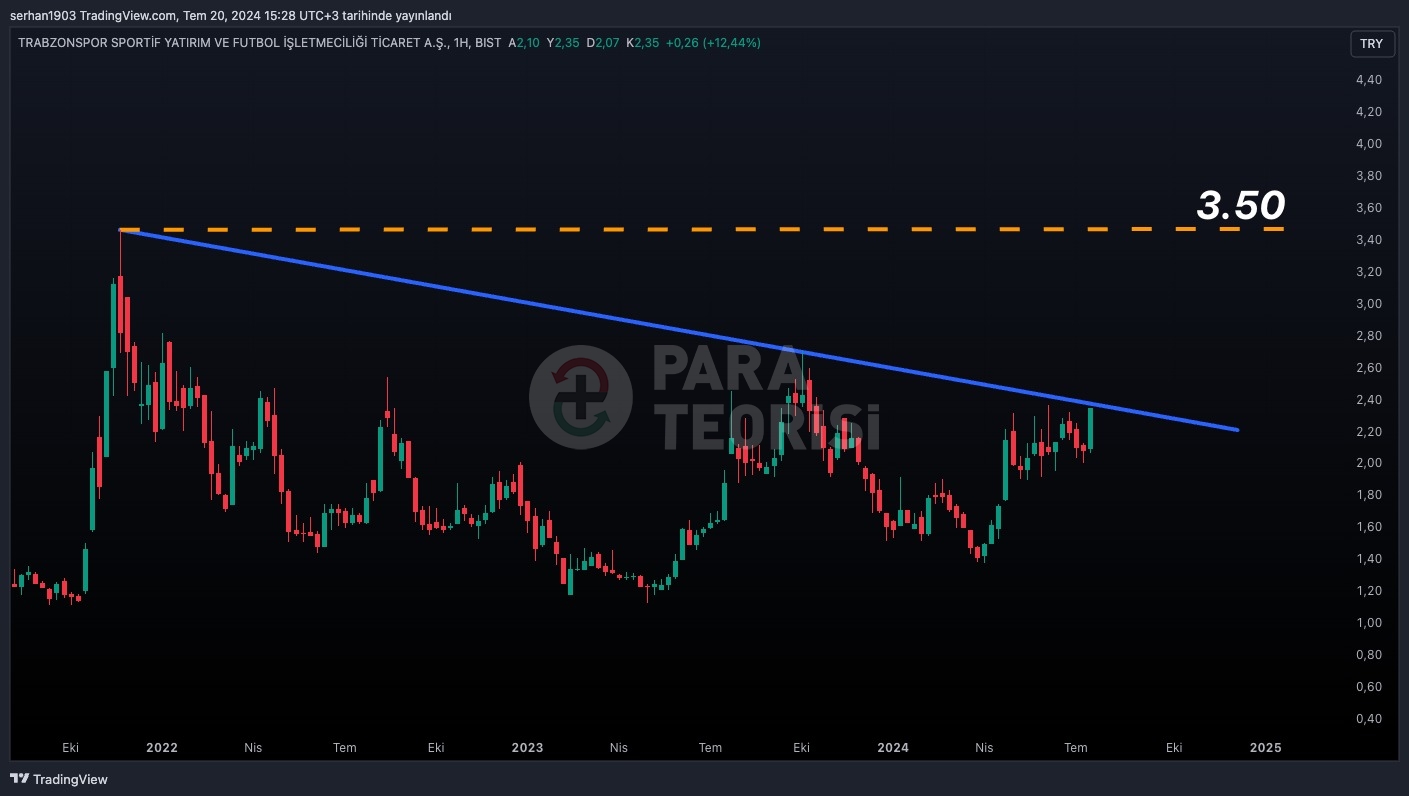Image resolution: width=1409 pixels, height=796 pixels.
Task: Click the 2022 time axis label
Action: [162, 748]
